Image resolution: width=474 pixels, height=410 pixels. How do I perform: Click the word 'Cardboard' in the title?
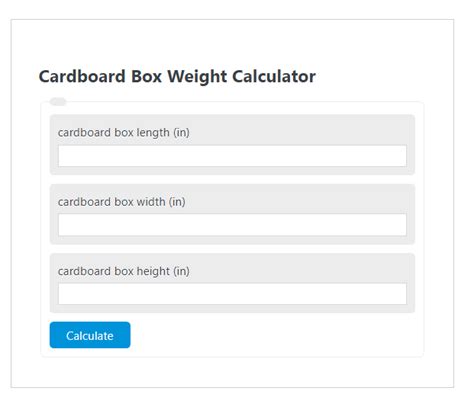coord(82,76)
